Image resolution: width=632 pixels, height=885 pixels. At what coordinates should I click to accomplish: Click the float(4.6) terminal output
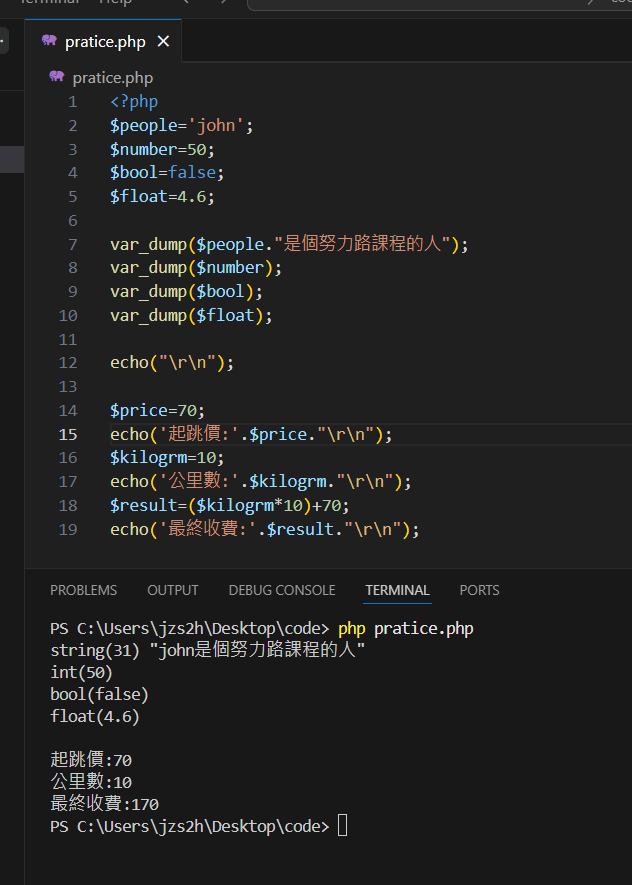(x=95, y=716)
